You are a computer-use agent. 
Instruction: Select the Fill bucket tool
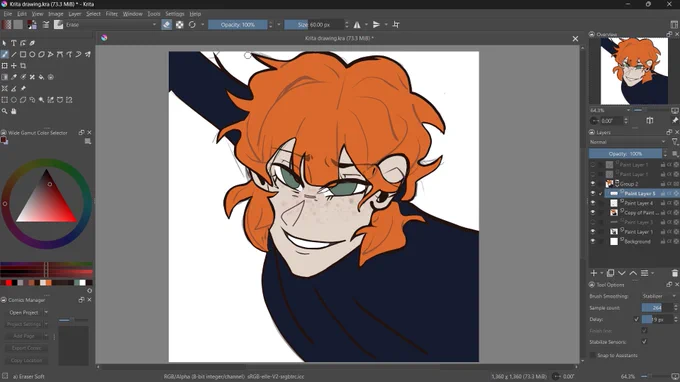click(41, 77)
